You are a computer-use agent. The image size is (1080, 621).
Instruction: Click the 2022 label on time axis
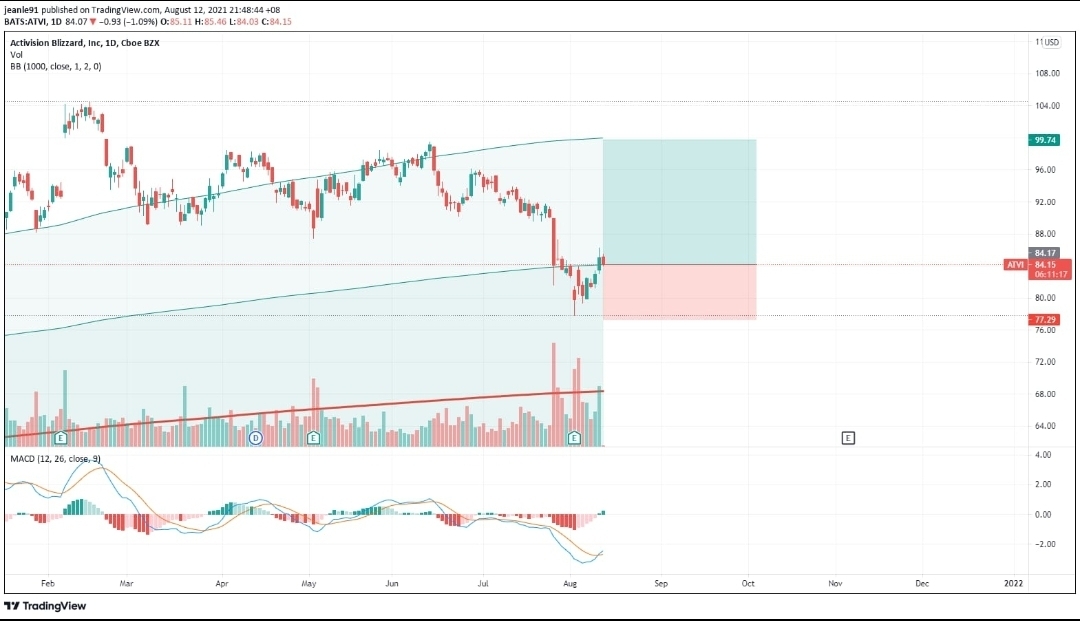1013,583
